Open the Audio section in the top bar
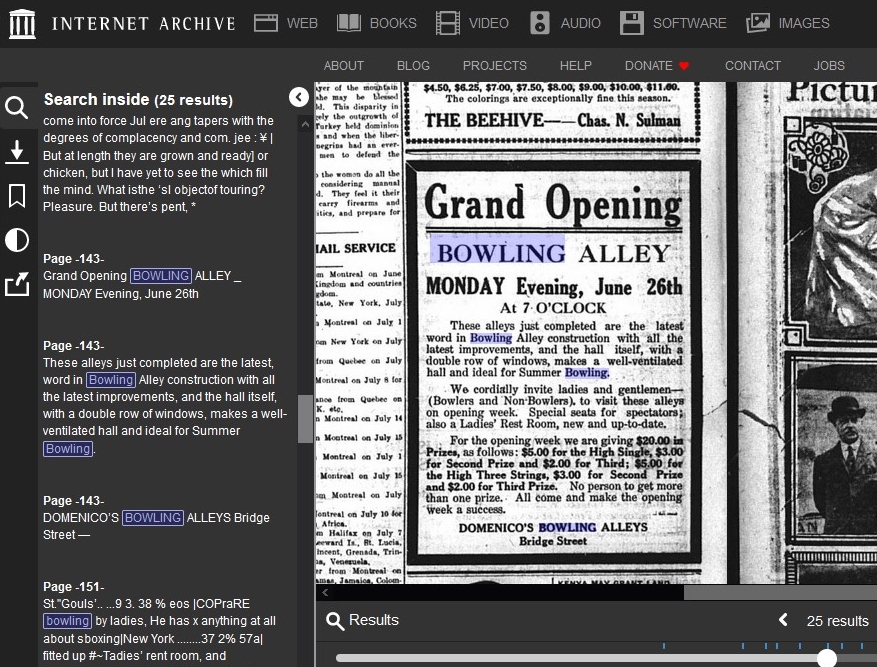The height and width of the screenshot is (667, 877). (566, 23)
